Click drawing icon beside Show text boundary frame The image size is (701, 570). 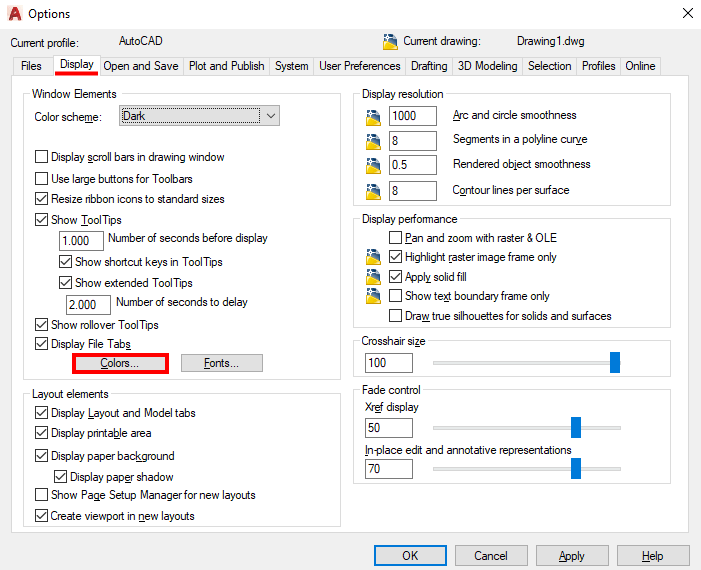coord(373,296)
